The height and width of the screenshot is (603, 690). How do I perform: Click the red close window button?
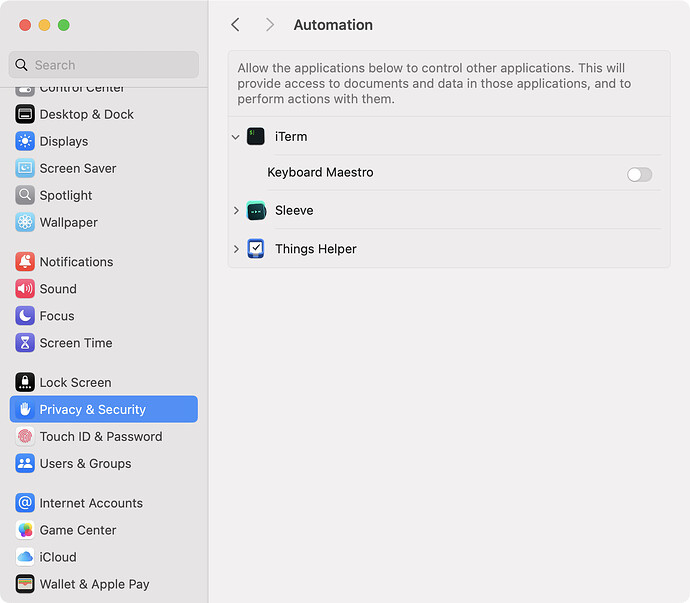pyautogui.click(x=25, y=25)
